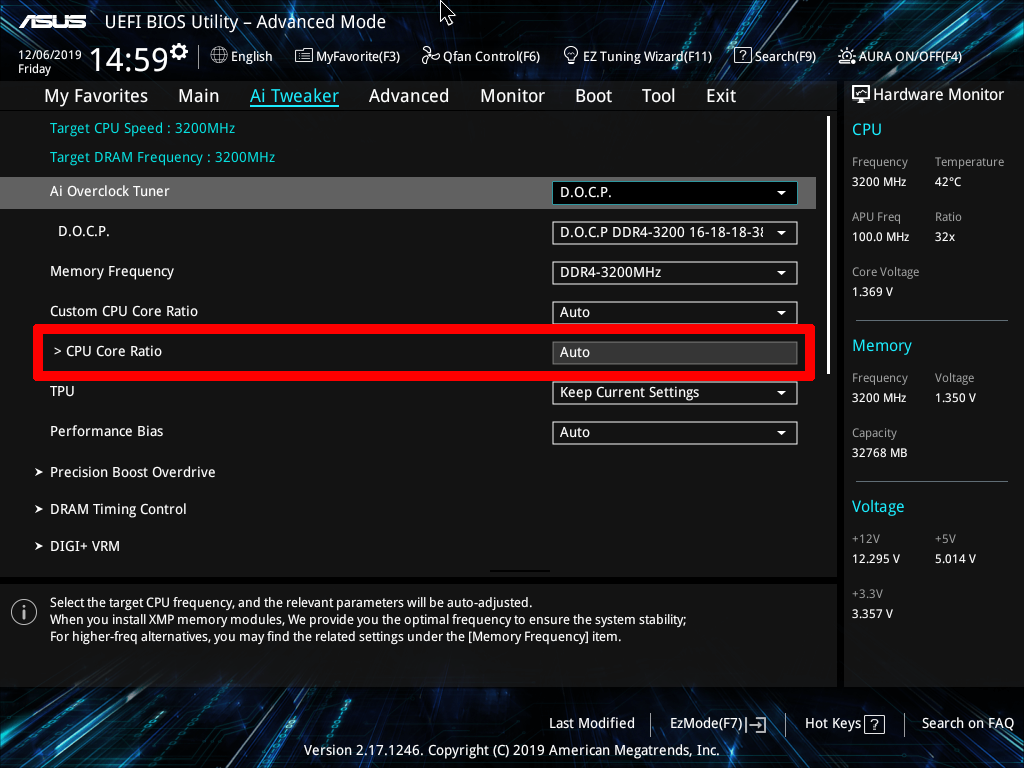The image size is (1024, 768).
Task: Open the Custom CPU Core Ratio dropdown
Action: click(675, 312)
